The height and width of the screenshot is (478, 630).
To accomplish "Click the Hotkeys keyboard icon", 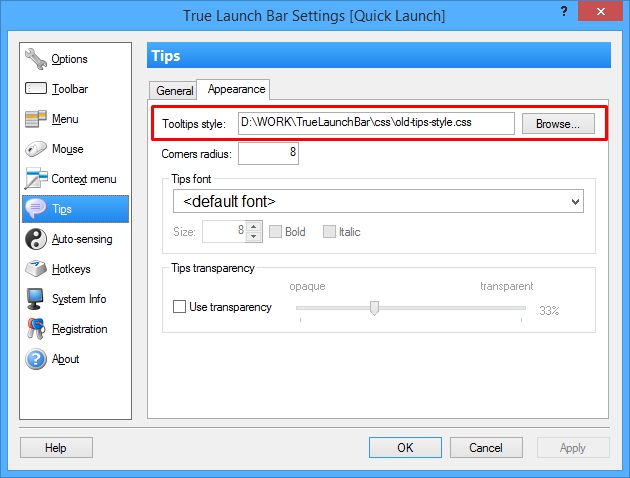I will point(36,269).
